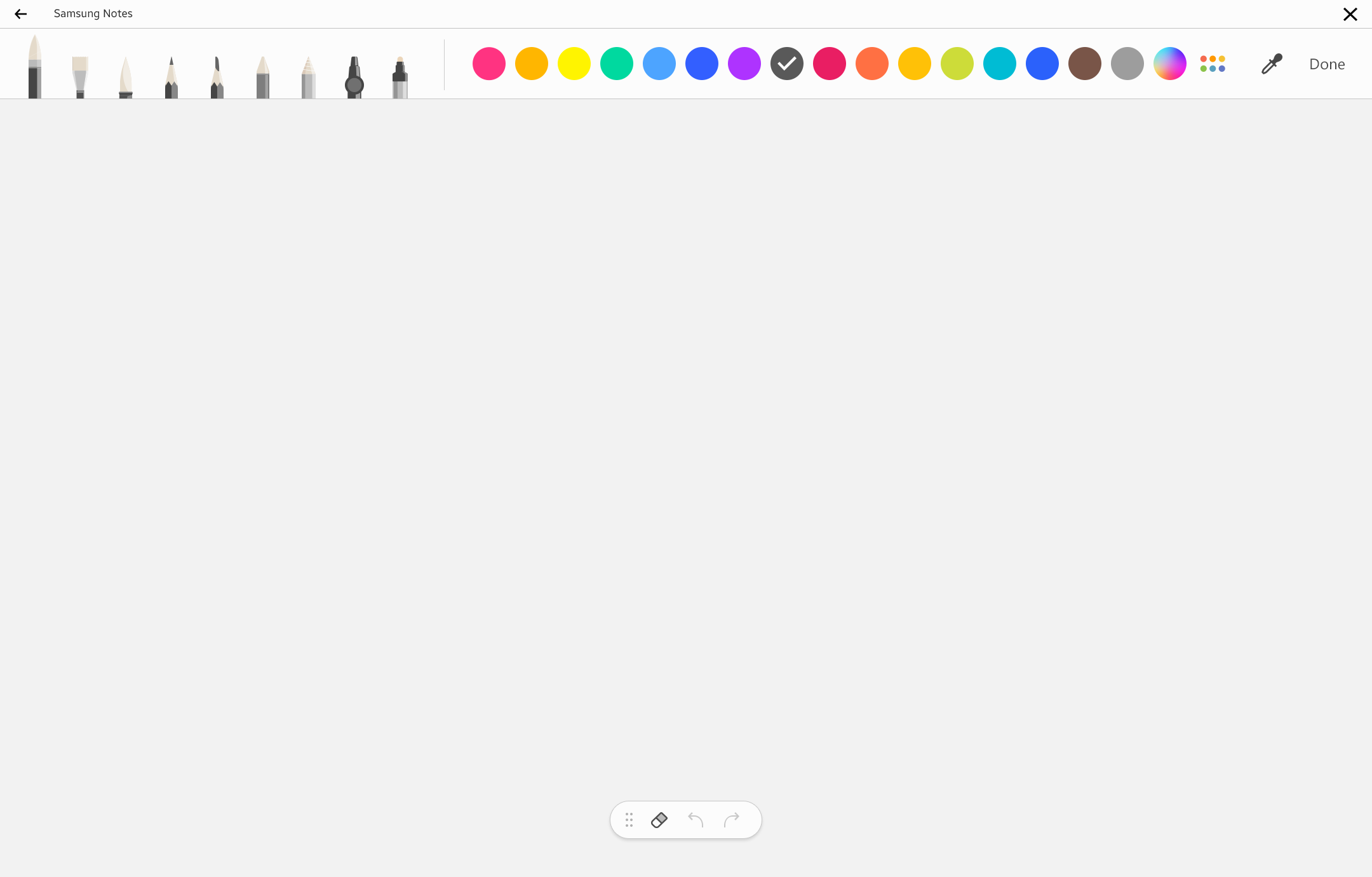The width and height of the screenshot is (1372, 877).
Task: Click the undo arrow
Action: pyautogui.click(x=696, y=820)
